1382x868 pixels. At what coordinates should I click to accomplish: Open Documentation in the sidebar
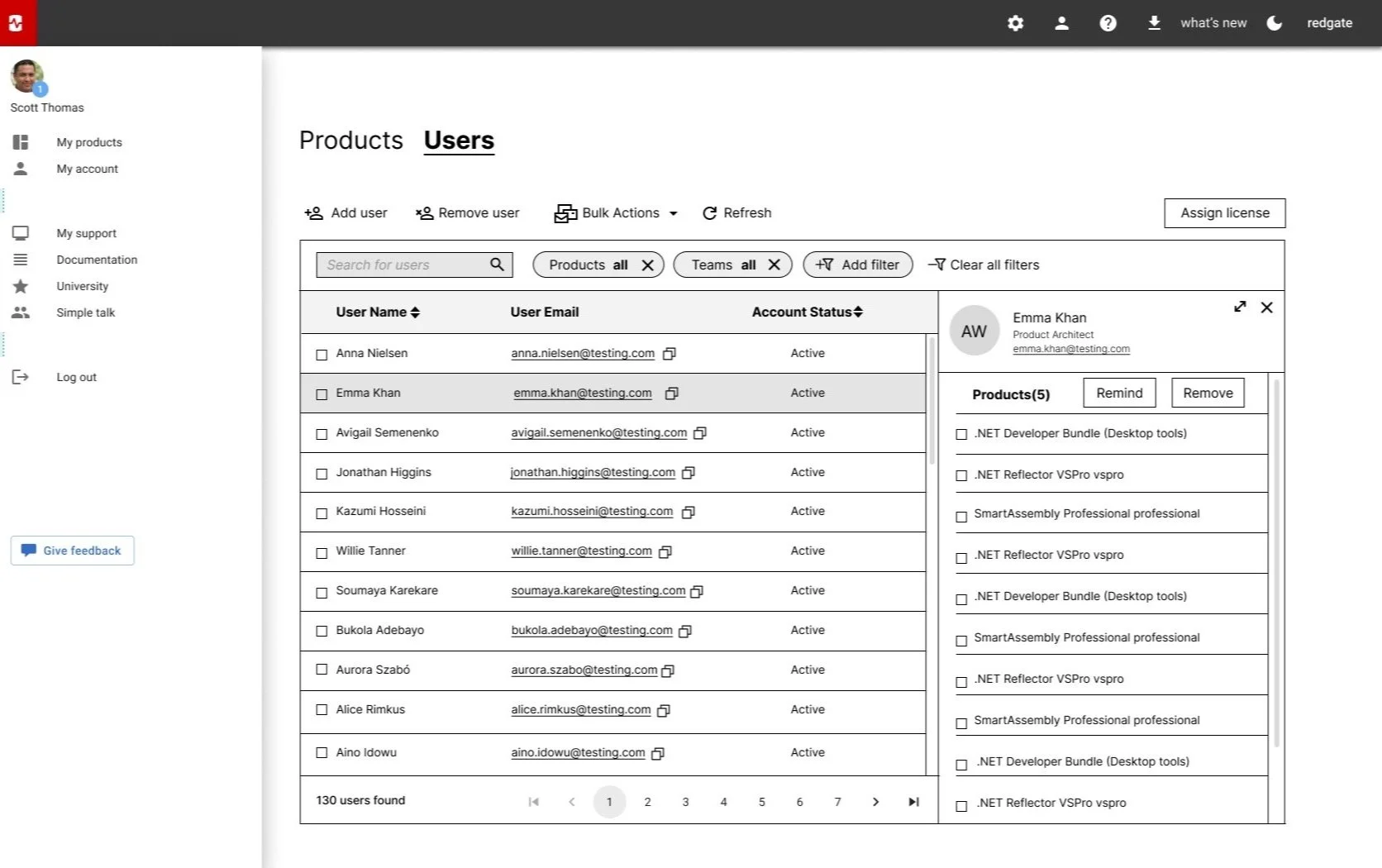[x=97, y=260]
